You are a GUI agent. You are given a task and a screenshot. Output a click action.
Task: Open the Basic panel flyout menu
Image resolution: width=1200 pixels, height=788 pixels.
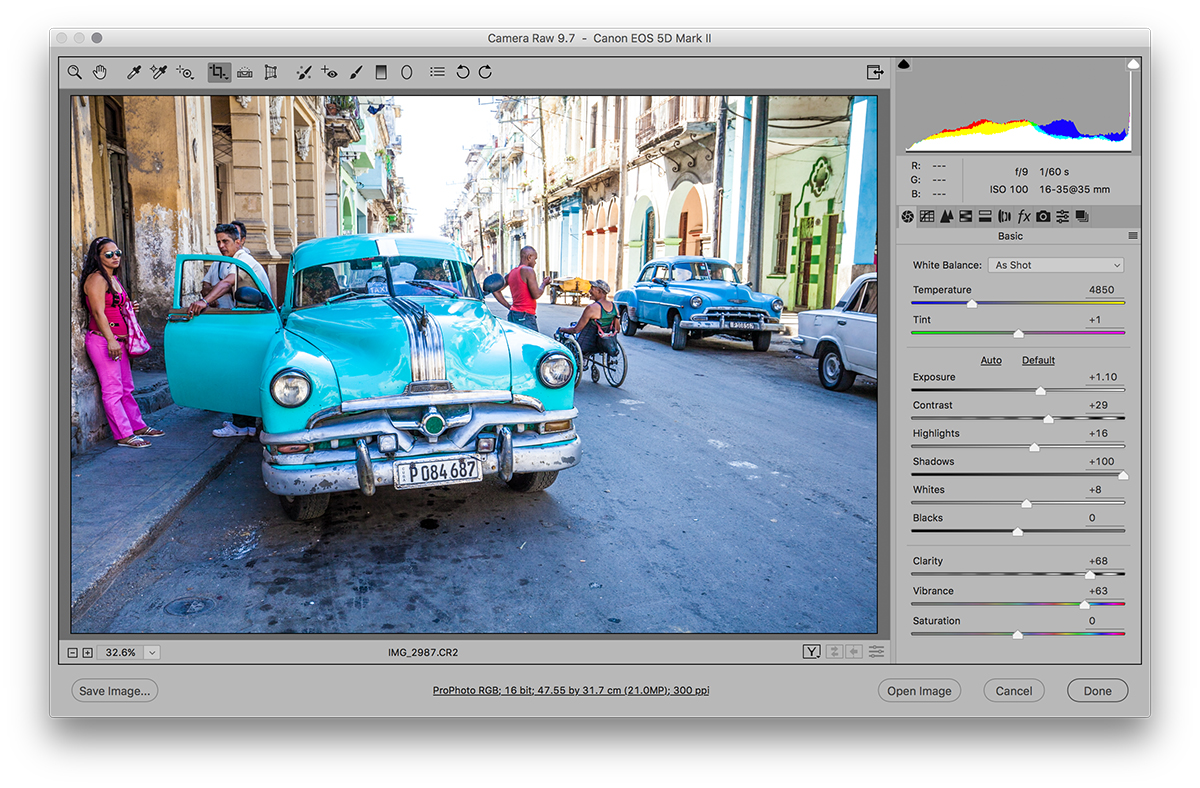point(1133,236)
